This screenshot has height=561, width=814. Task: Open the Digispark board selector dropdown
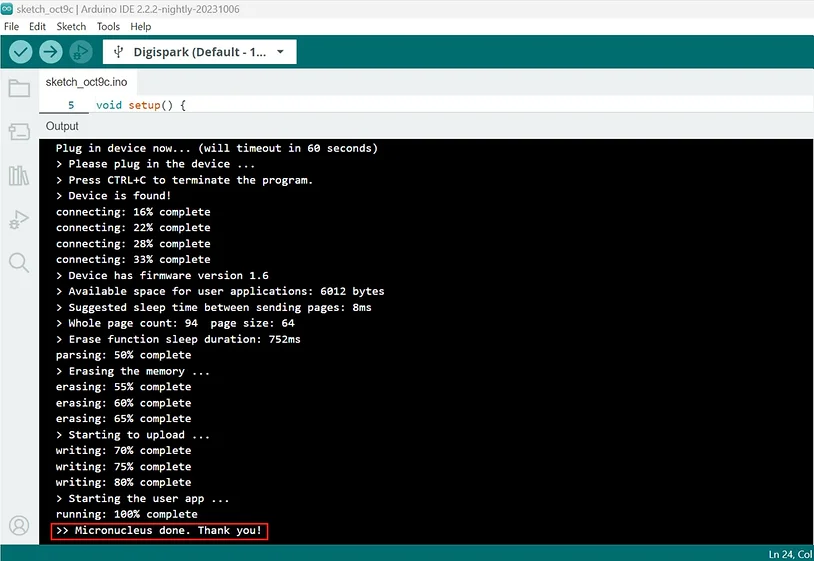pyautogui.click(x=200, y=52)
